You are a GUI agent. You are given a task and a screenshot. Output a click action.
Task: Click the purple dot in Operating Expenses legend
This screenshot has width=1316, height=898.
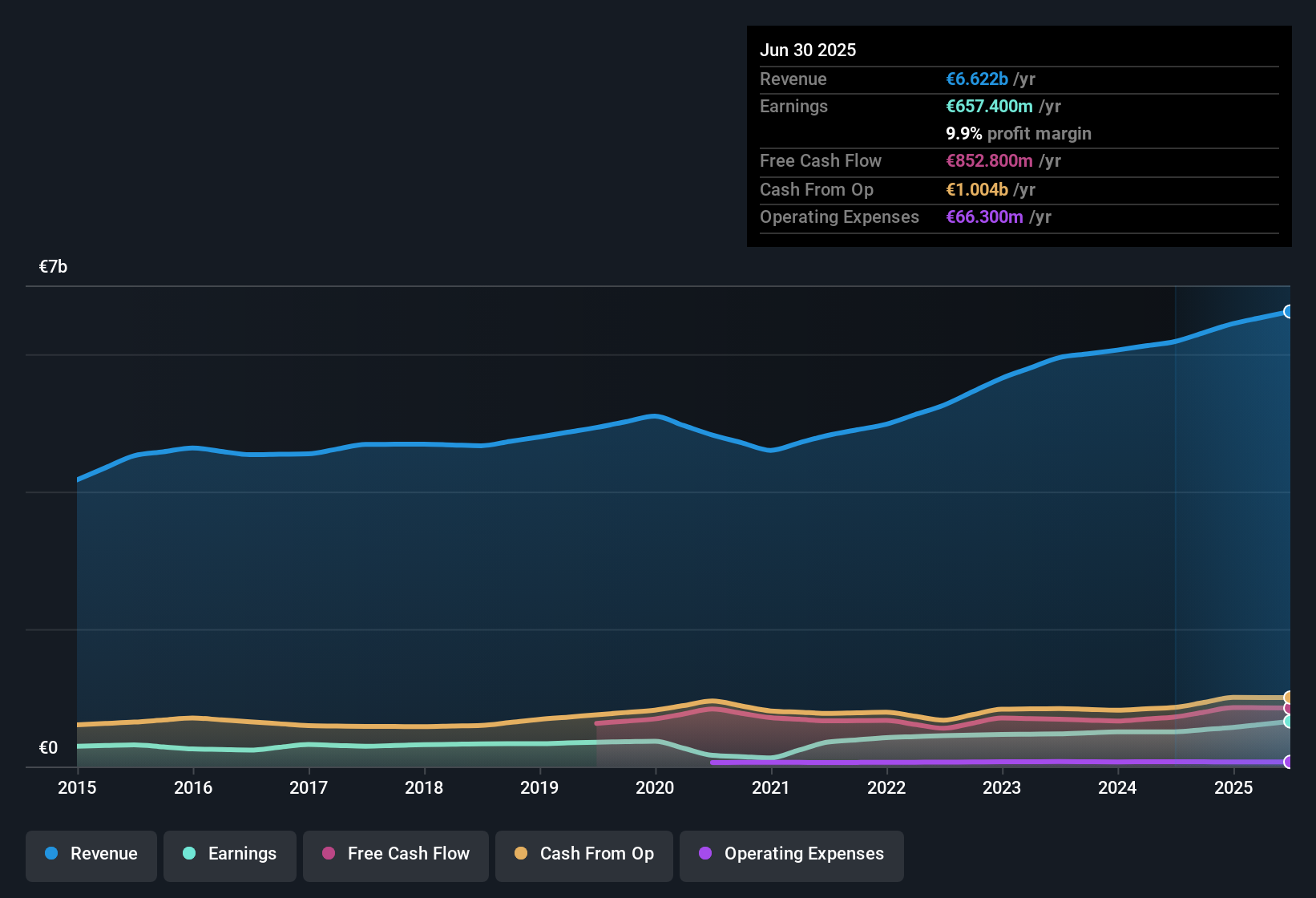[x=705, y=853]
